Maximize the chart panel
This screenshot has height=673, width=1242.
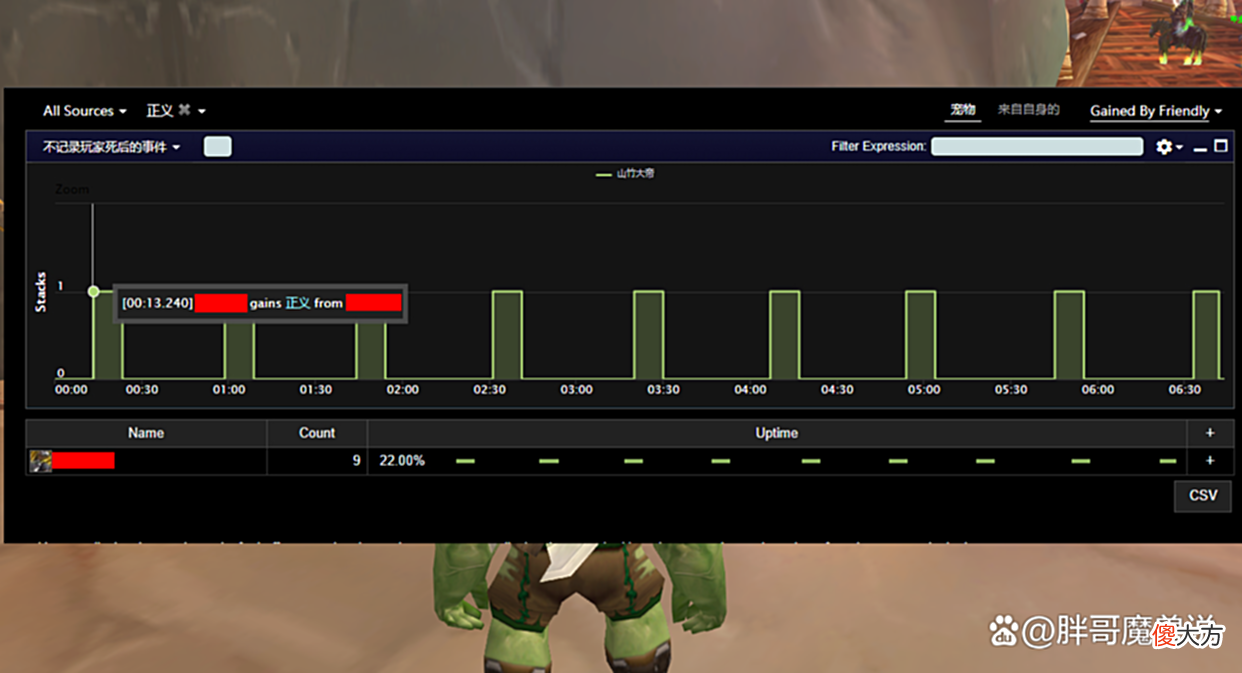pyautogui.click(x=1220, y=146)
